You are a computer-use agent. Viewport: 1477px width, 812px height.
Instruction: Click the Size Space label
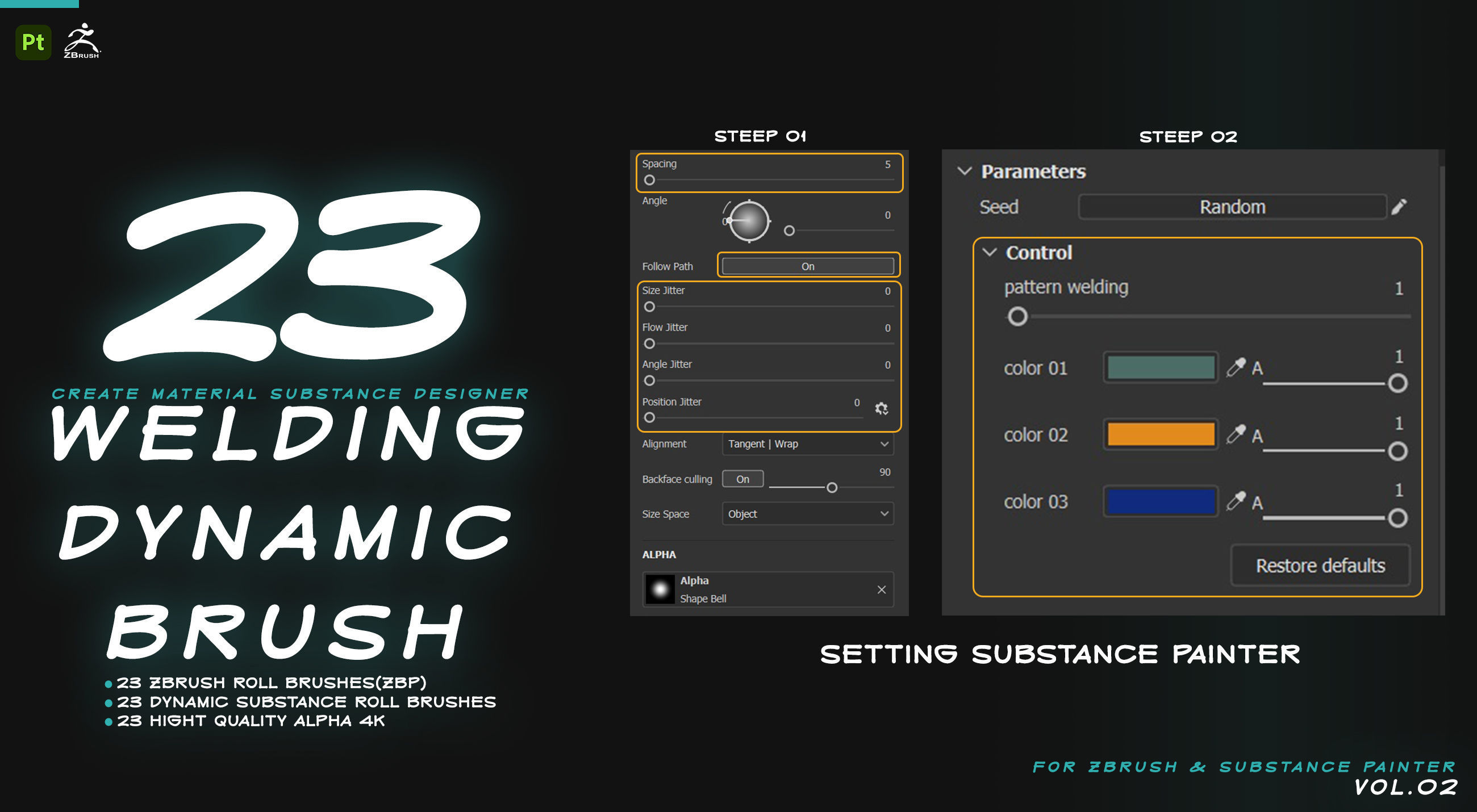(665, 514)
